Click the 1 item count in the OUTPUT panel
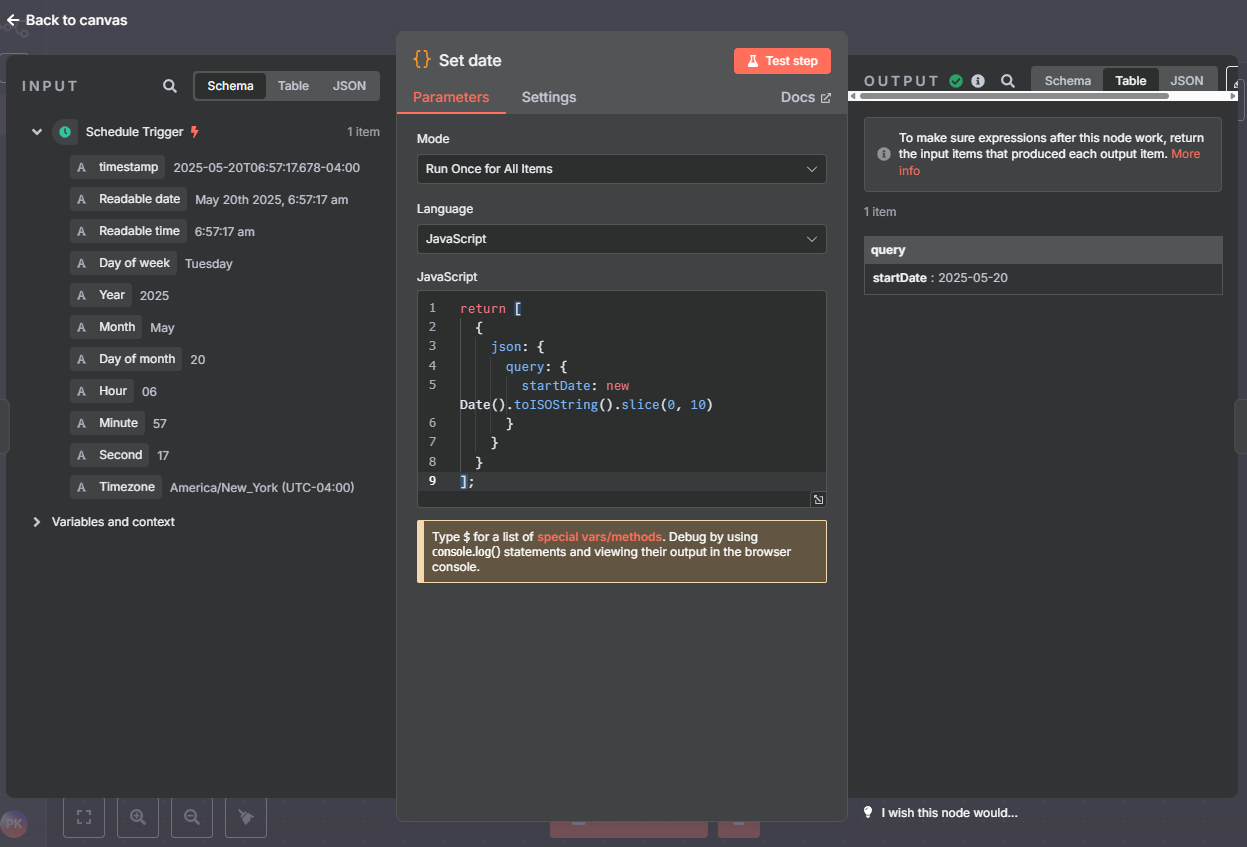Screen dimensions: 1247x847 (x=880, y=212)
